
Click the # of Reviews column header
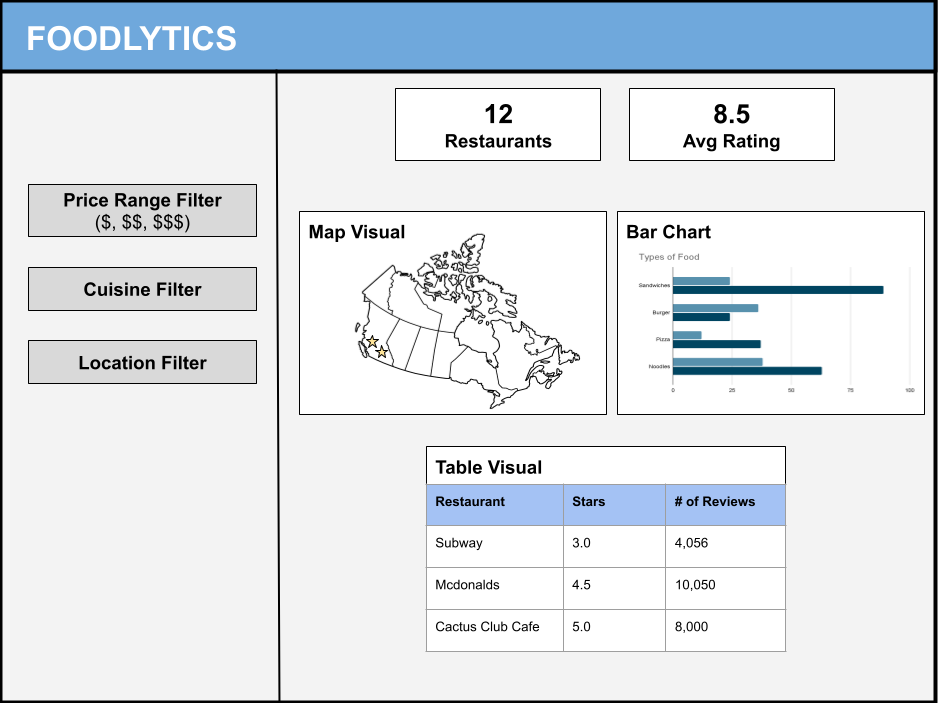click(x=714, y=501)
